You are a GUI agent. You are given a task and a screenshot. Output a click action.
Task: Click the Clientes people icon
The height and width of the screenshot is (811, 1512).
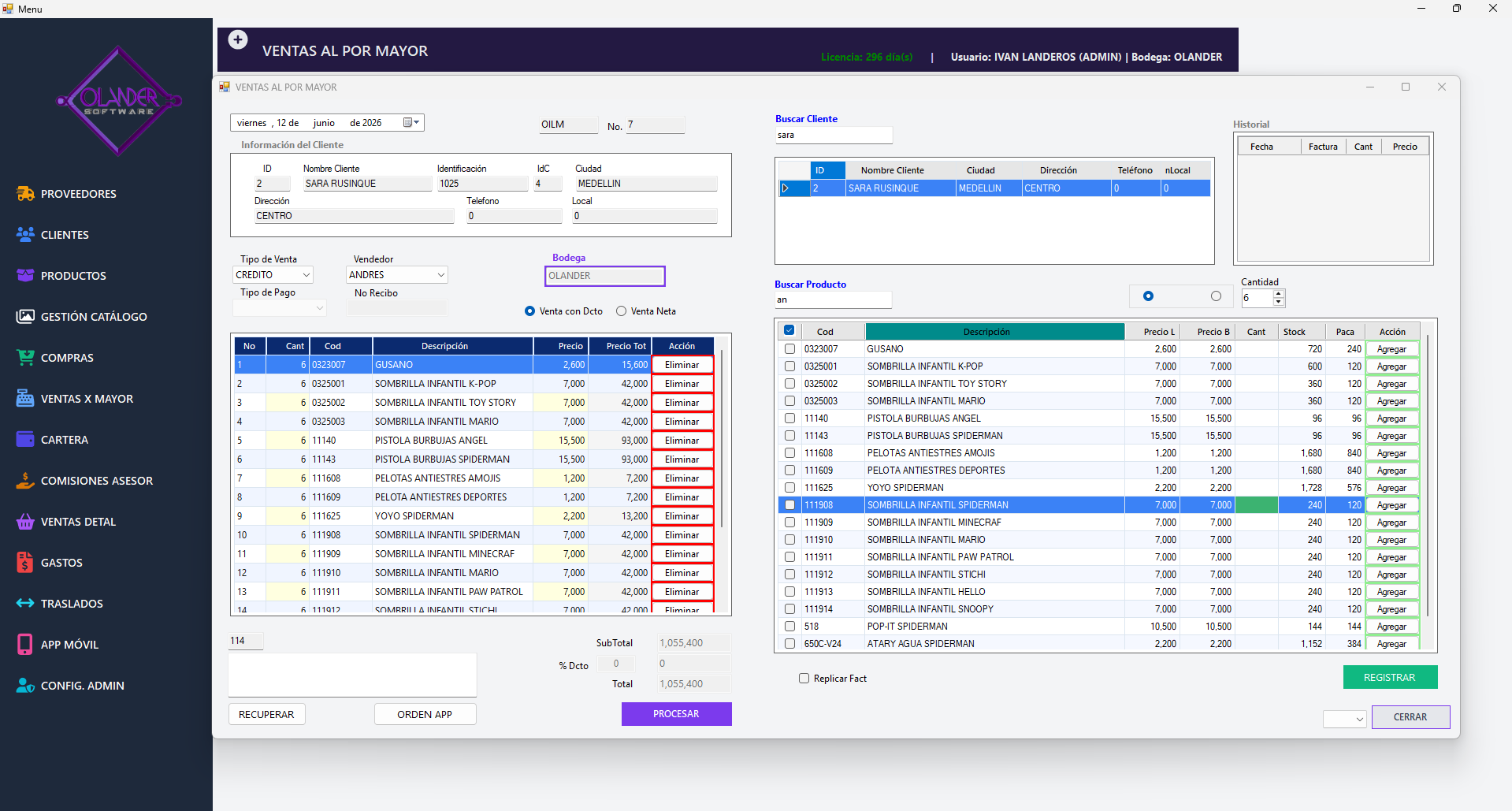pyautogui.click(x=25, y=235)
